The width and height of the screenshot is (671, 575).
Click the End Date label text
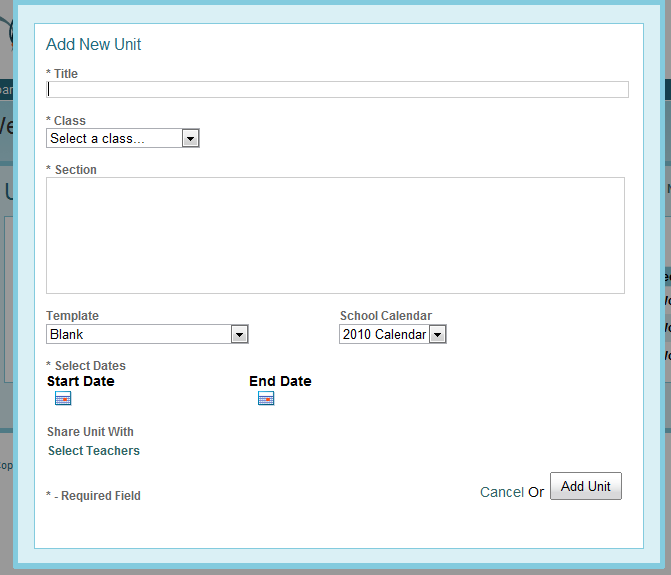tap(280, 381)
